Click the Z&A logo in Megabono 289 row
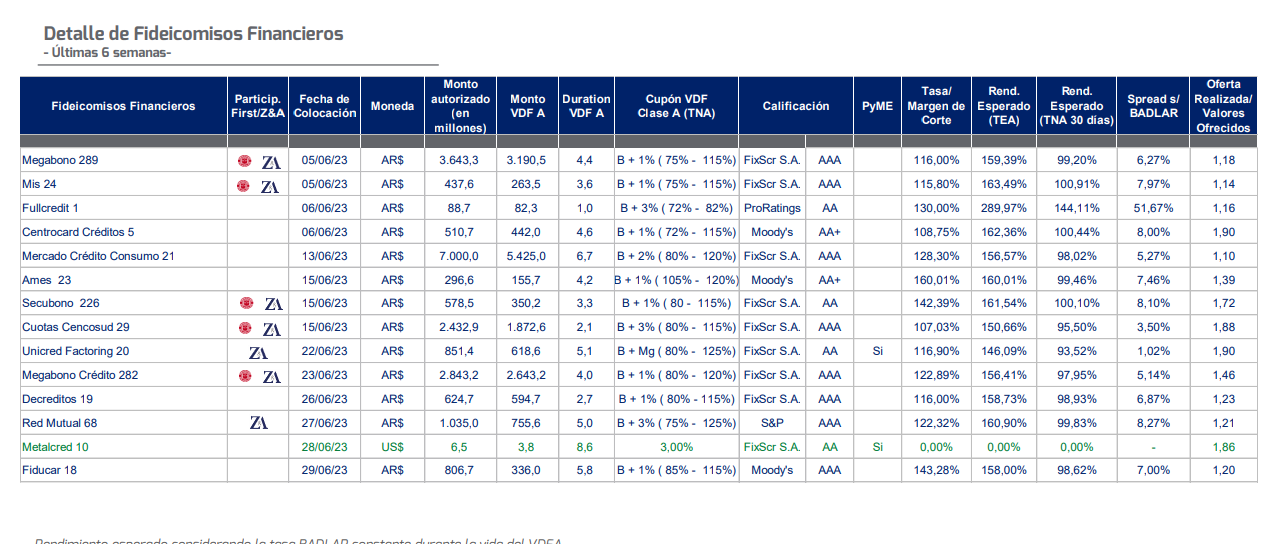This screenshot has height=544, width=1276. coord(271,161)
